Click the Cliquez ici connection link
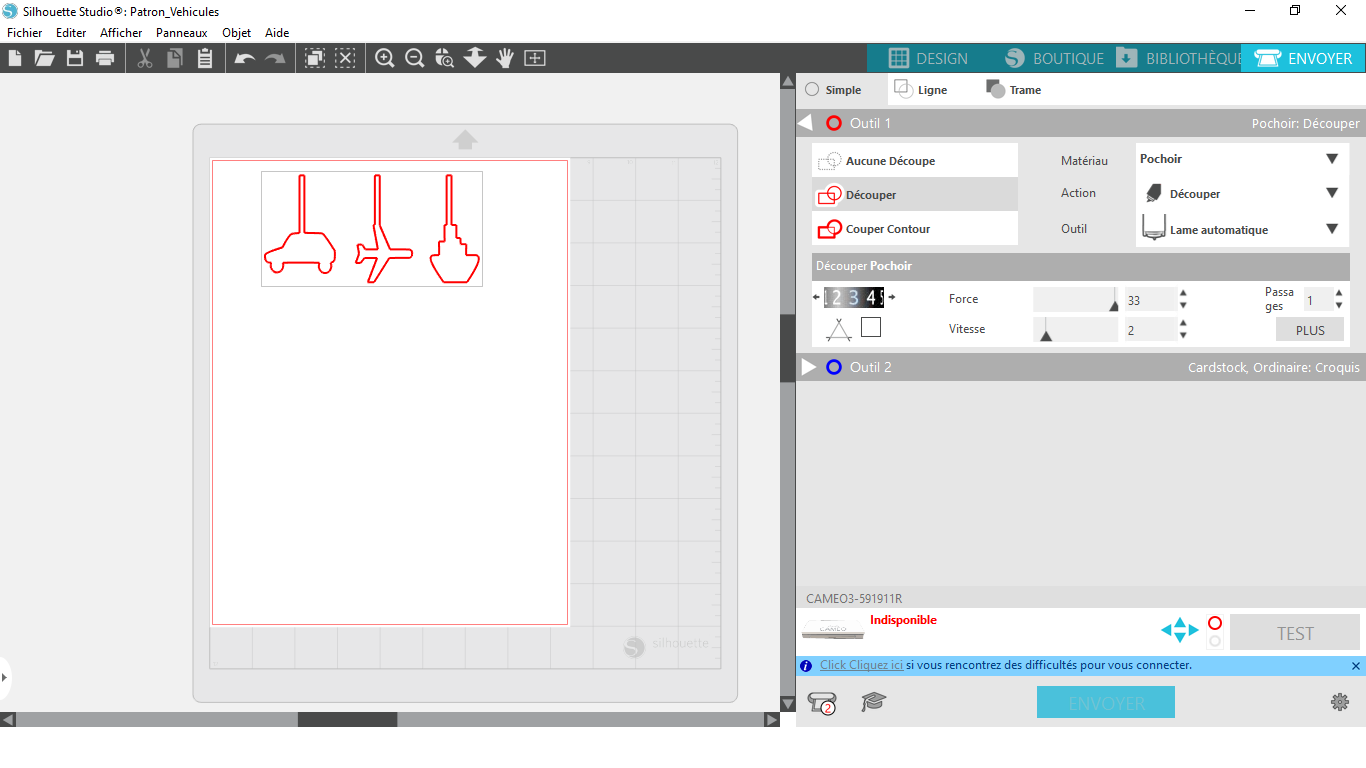 pos(861,665)
